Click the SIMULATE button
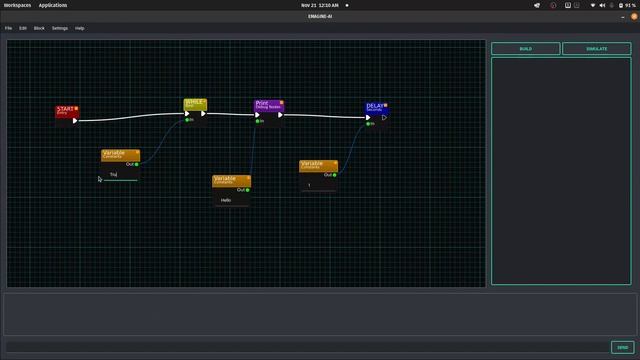 (x=596, y=49)
